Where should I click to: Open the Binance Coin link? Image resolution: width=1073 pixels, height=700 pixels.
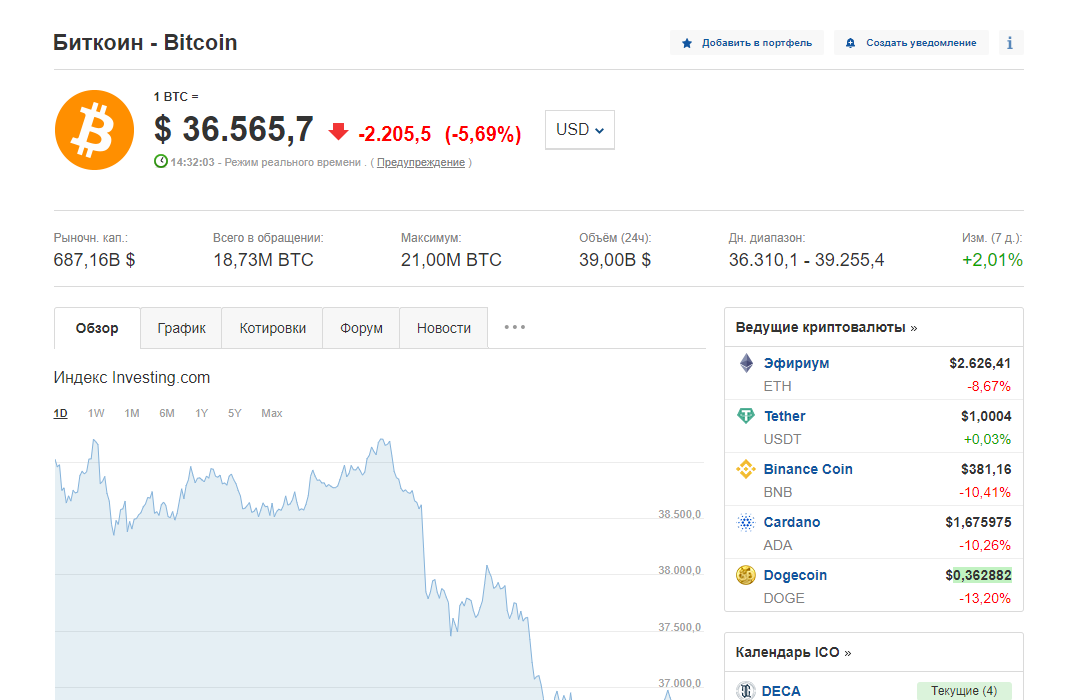pos(808,469)
